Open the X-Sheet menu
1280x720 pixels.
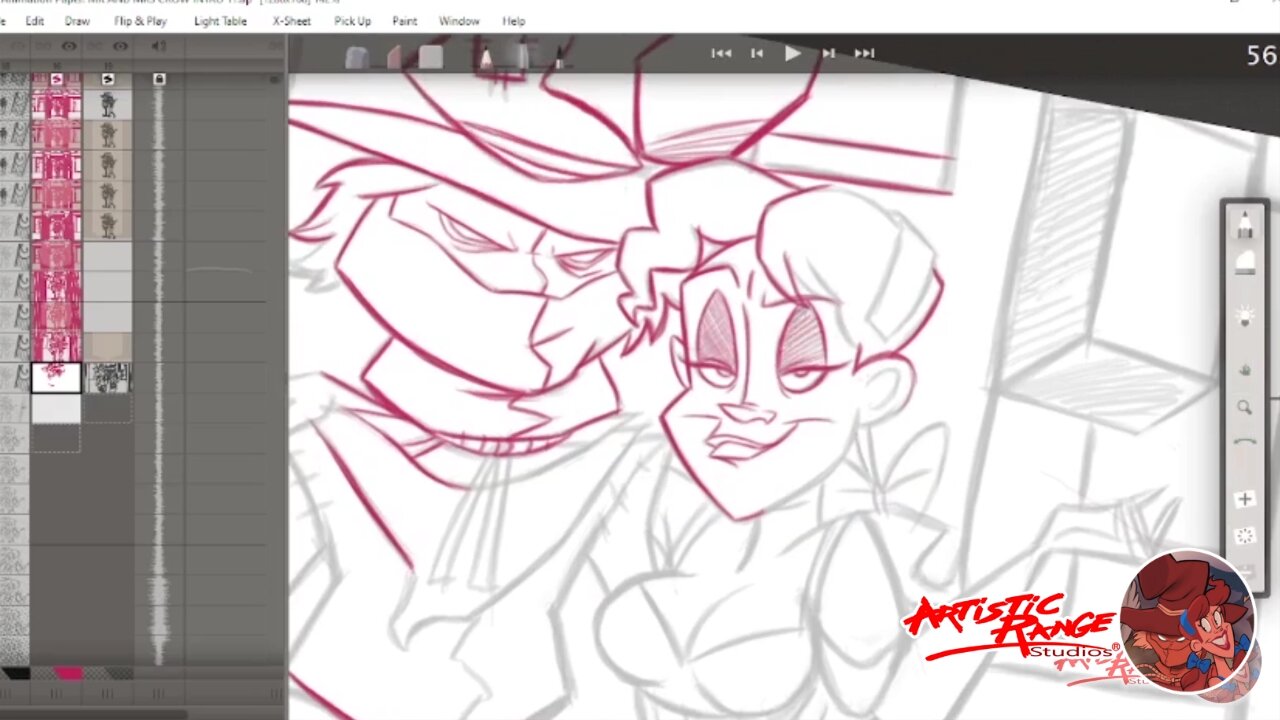tap(292, 21)
